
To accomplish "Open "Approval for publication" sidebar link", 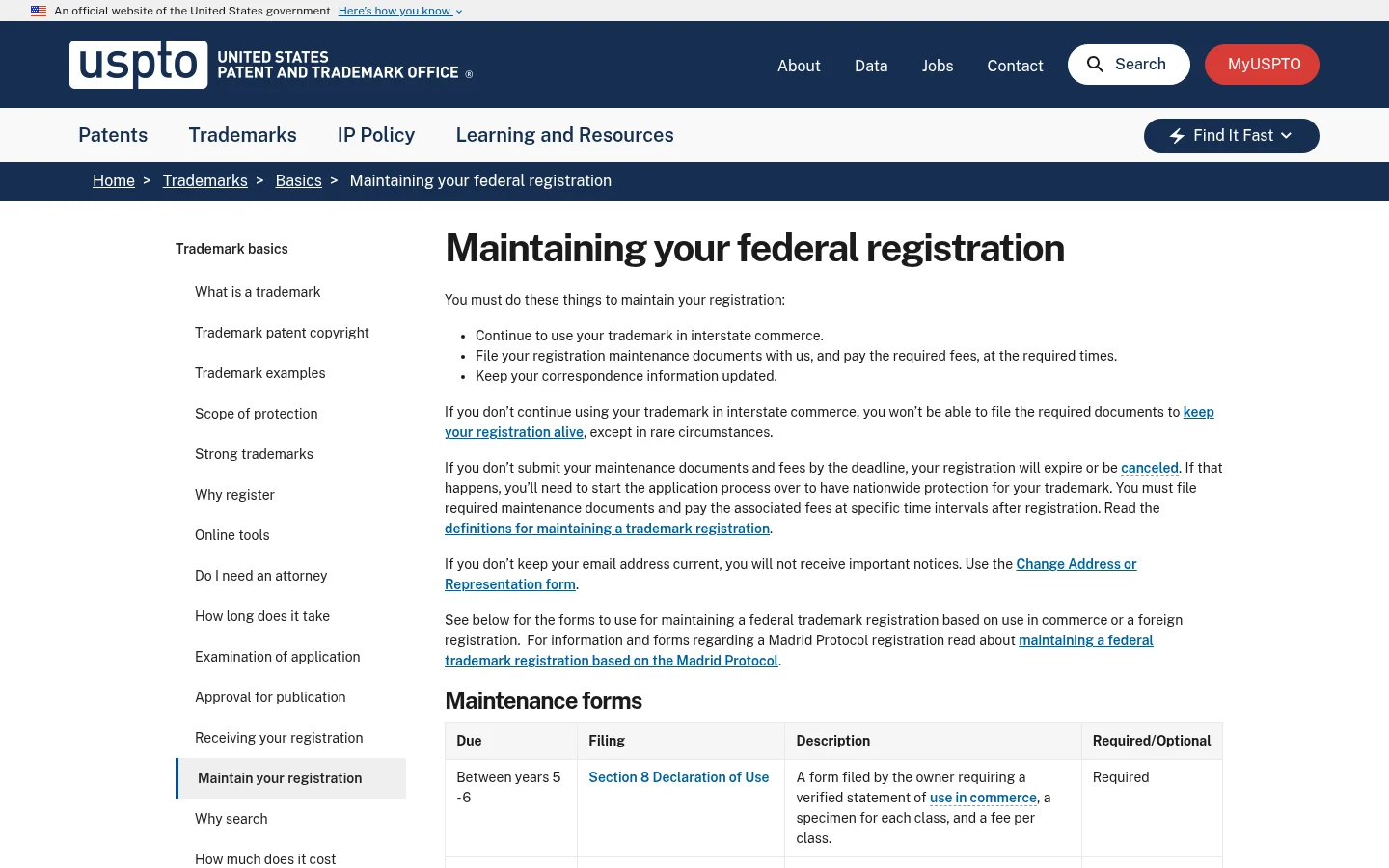I will (x=270, y=697).
